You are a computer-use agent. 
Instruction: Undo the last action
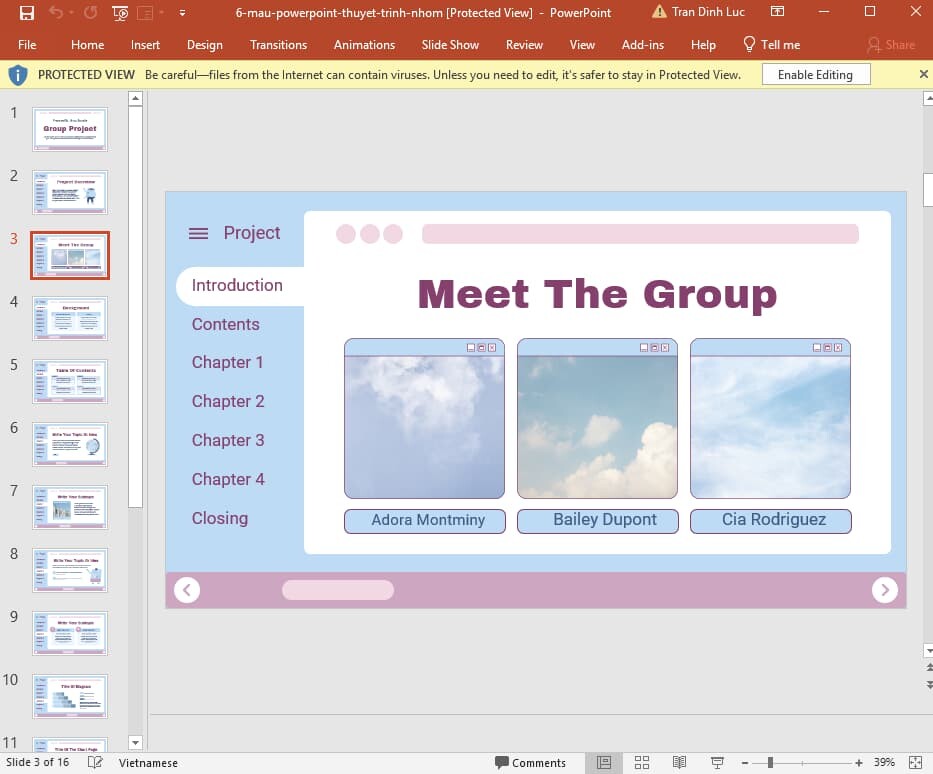55,13
